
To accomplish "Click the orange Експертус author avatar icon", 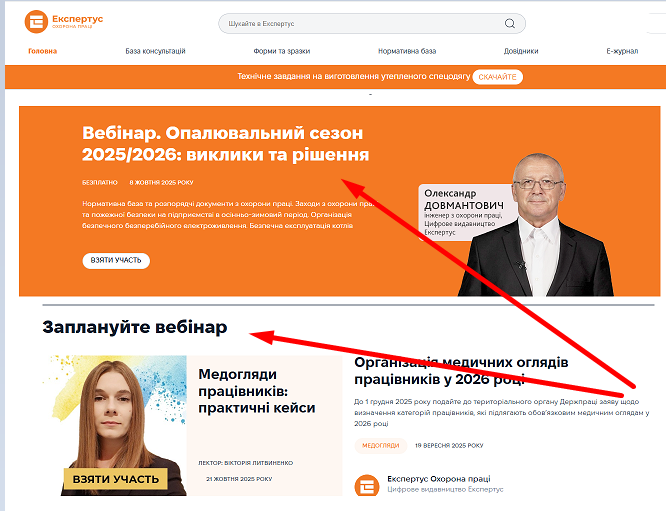I will [367, 485].
